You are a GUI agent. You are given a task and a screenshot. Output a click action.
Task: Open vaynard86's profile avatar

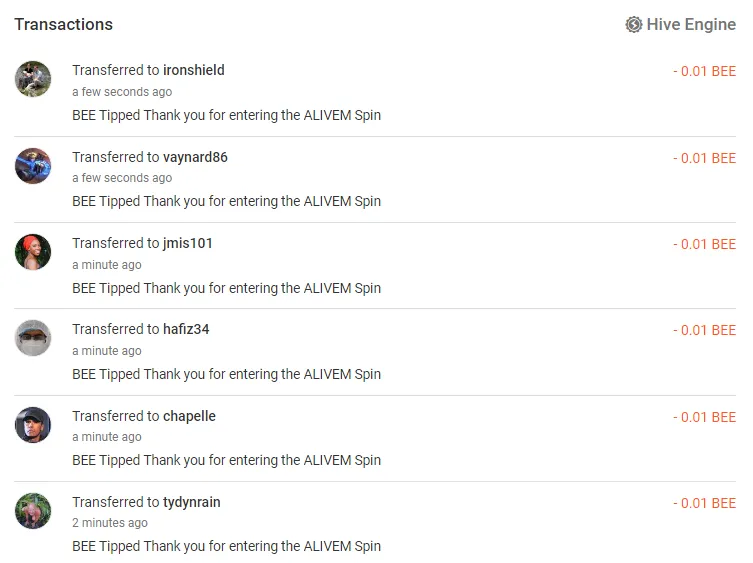pyautogui.click(x=33, y=166)
